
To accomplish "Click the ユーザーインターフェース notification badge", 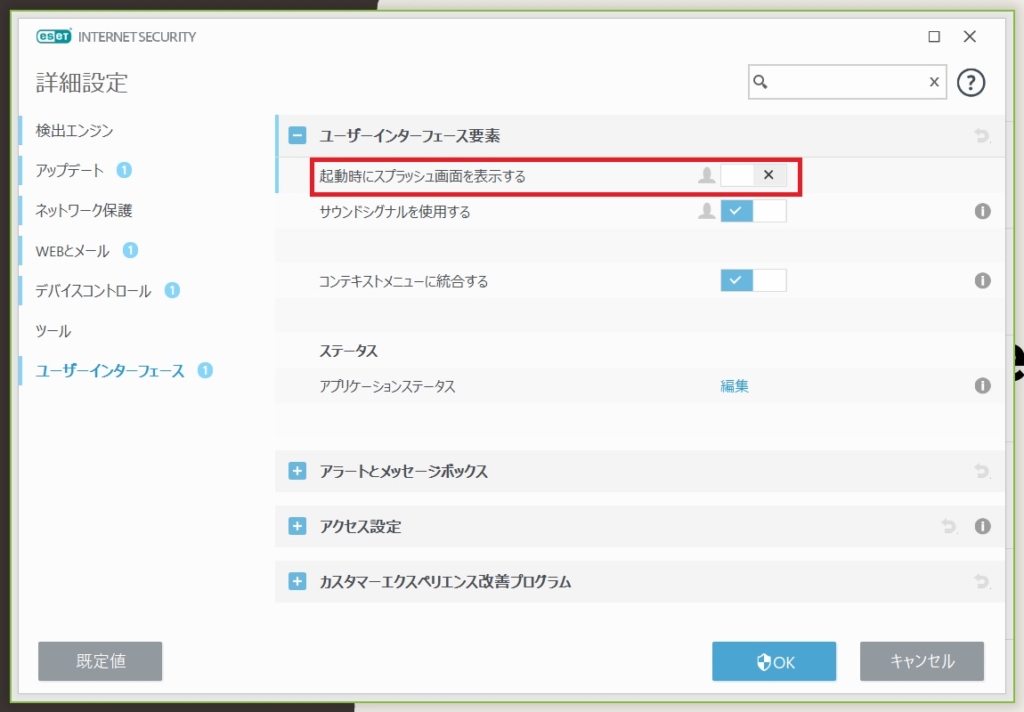I will click(205, 371).
